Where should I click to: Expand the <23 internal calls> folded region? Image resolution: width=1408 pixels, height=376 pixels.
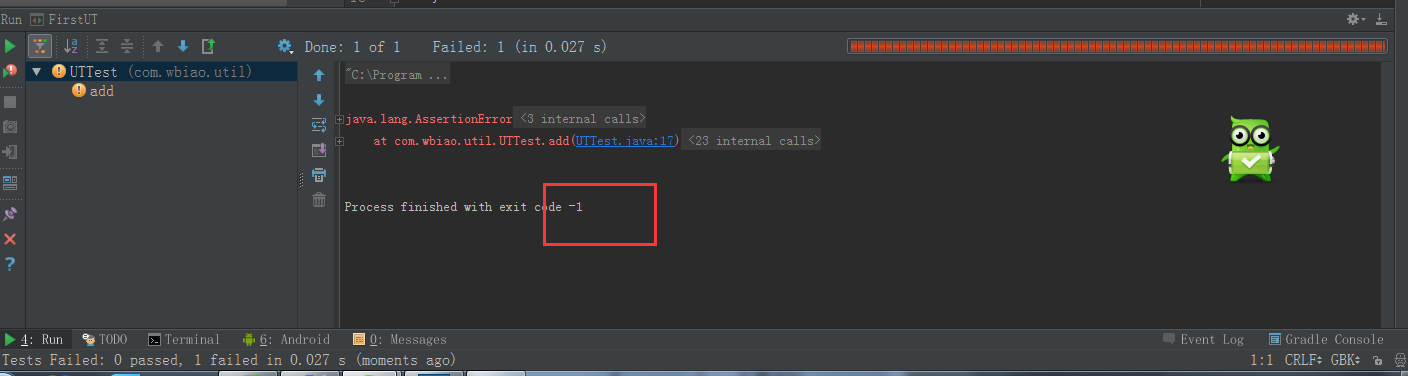pyautogui.click(x=751, y=141)
